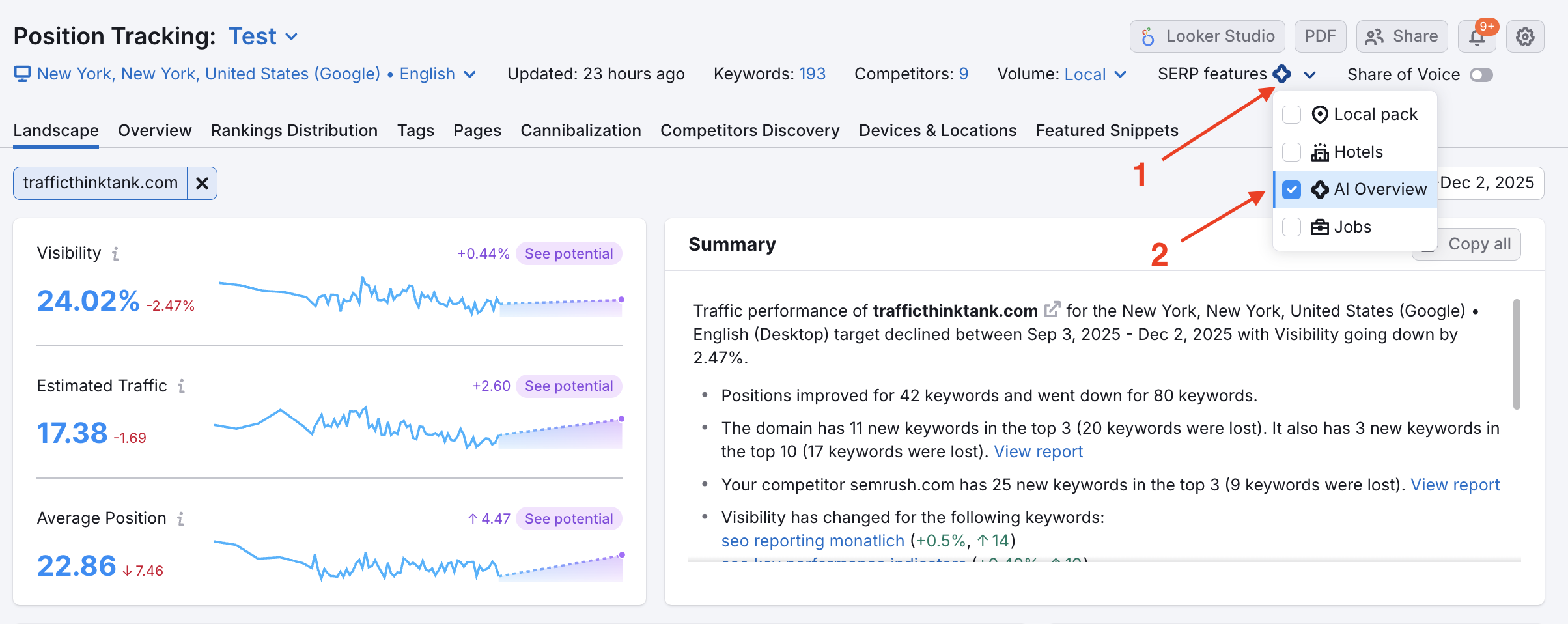Click the info icon next to Visibility
Viewport: 1568px width, 624px height.
[116, 254]
